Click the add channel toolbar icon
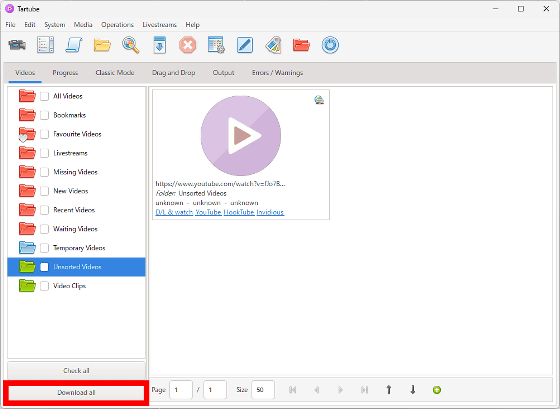This screenshot has height=409, width=560. tap(45, 45)
